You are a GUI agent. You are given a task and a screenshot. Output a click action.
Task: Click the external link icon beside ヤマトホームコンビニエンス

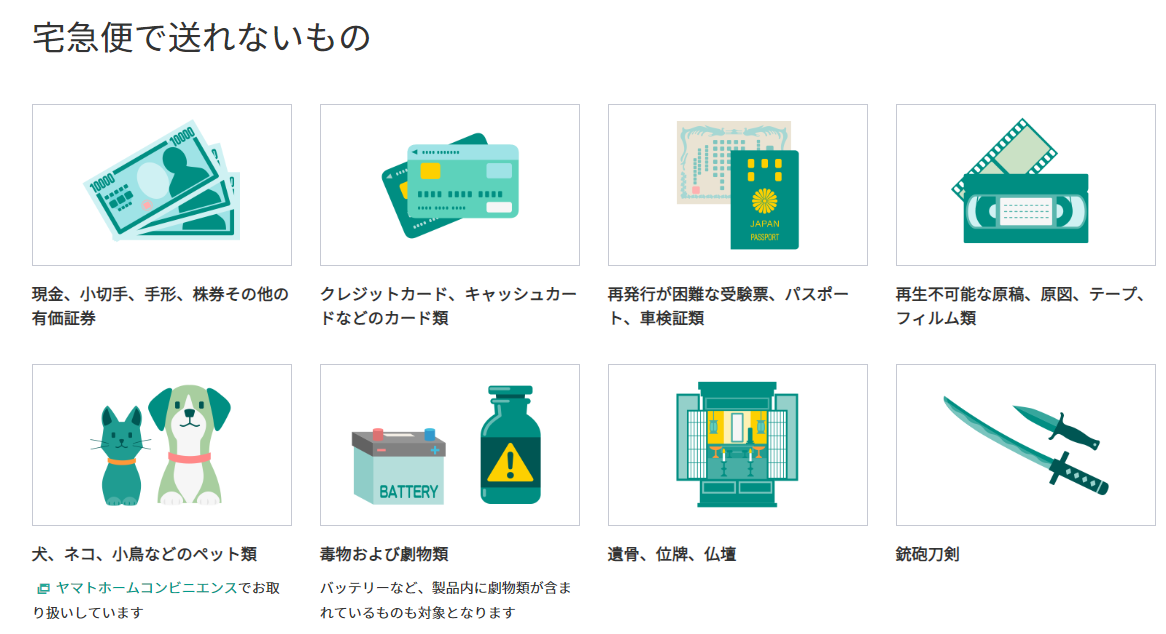click(44, 589)
